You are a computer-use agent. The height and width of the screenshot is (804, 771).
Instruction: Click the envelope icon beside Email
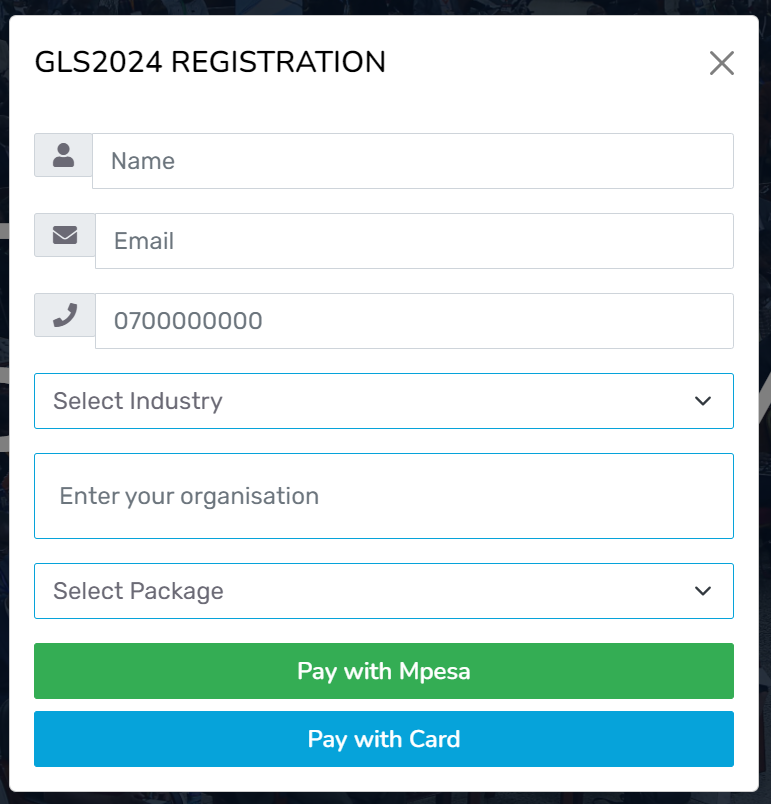[x=65, y=235]
